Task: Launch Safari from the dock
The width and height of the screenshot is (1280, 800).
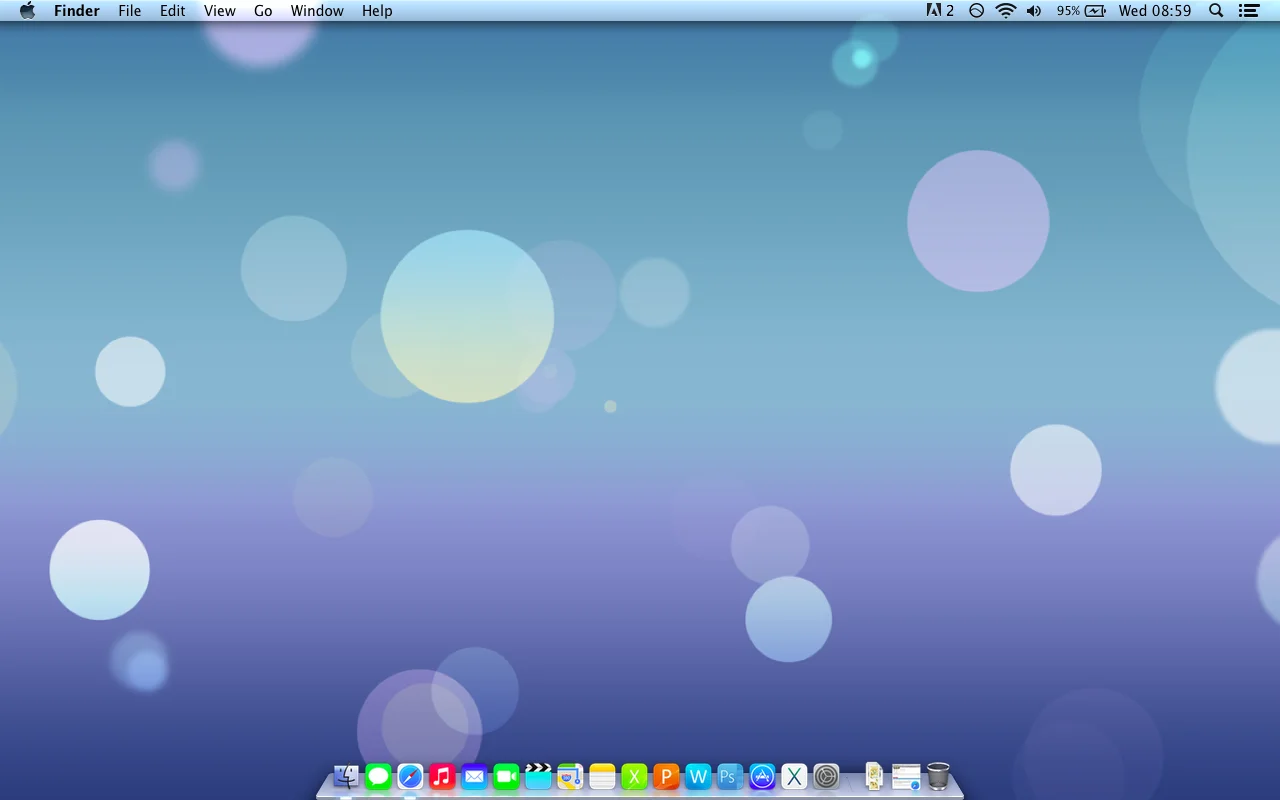Action: [x=410, y=776]
